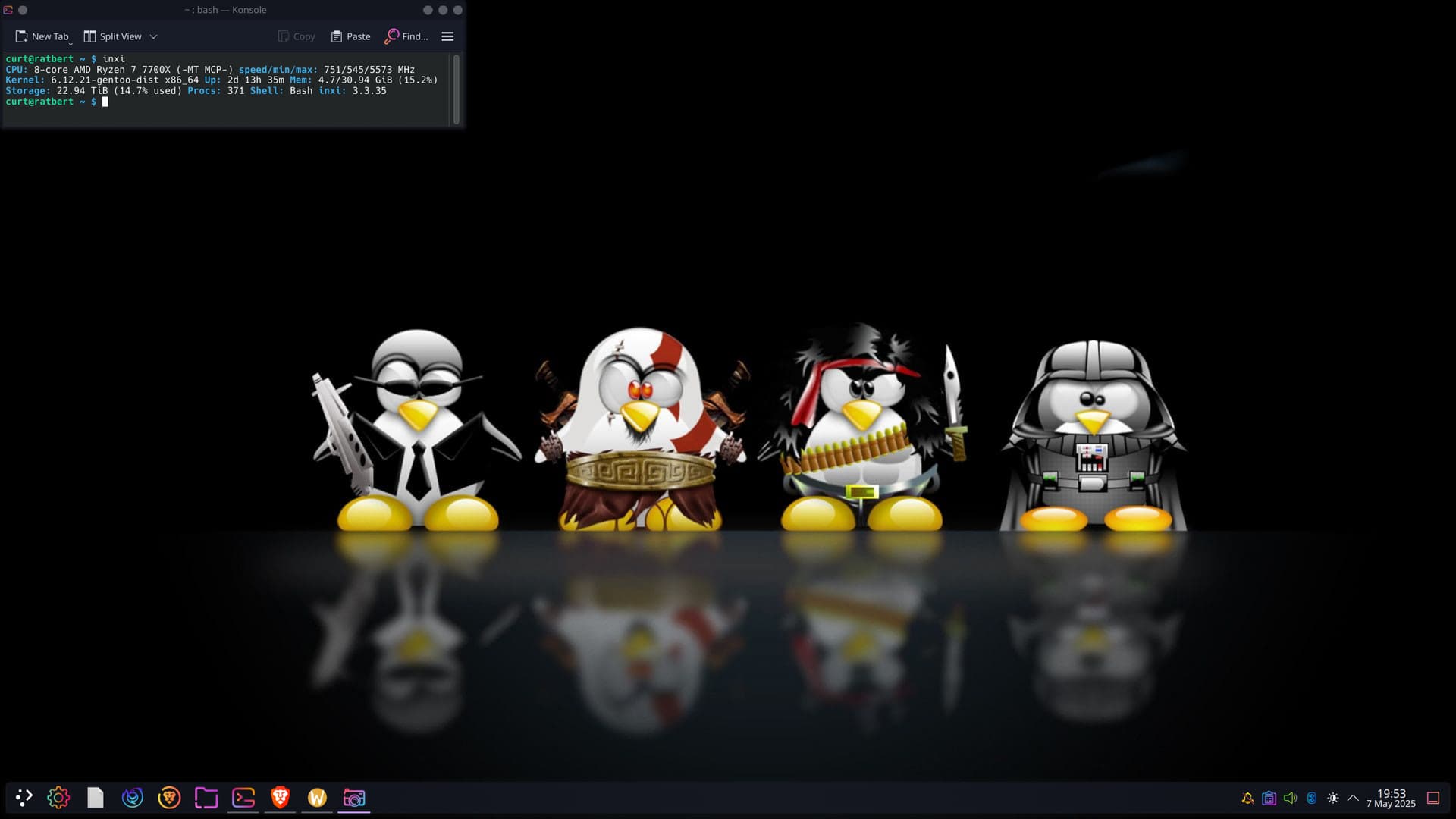Click the 'Up:' label
The height and width of the screenshot is (819, 1456).
click(x=213, y=80)
